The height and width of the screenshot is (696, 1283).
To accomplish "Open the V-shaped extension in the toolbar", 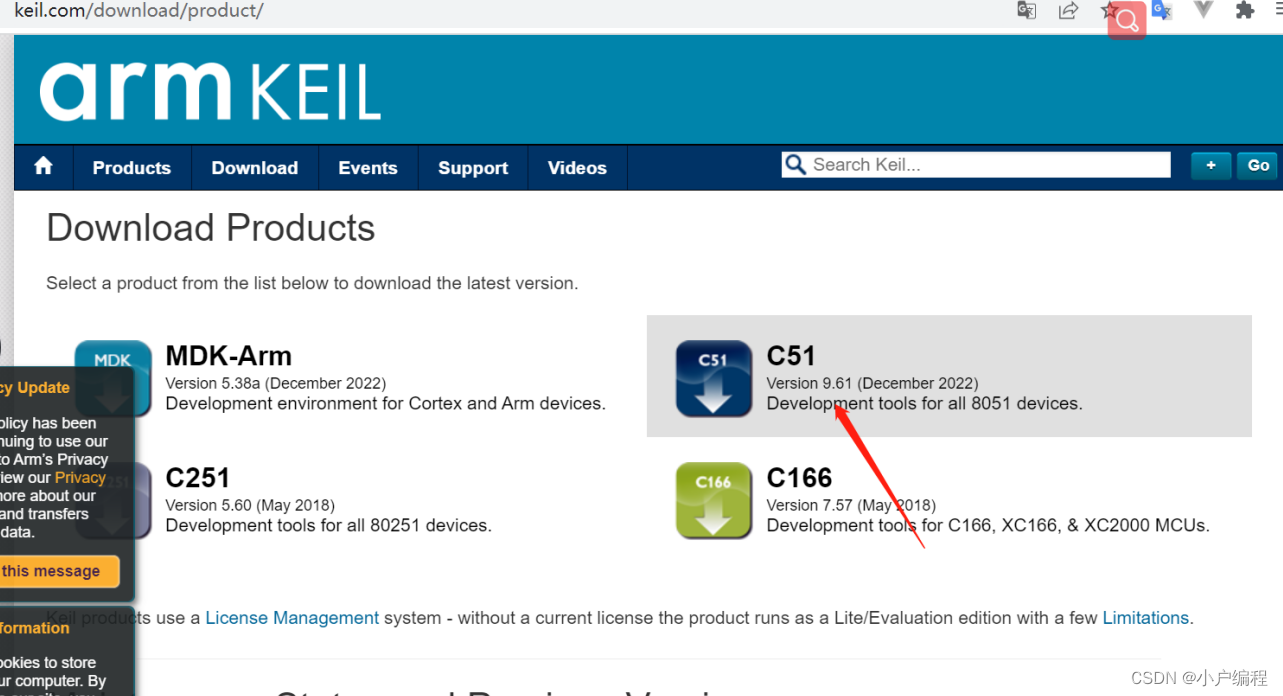I will [x=1202, y=11].
